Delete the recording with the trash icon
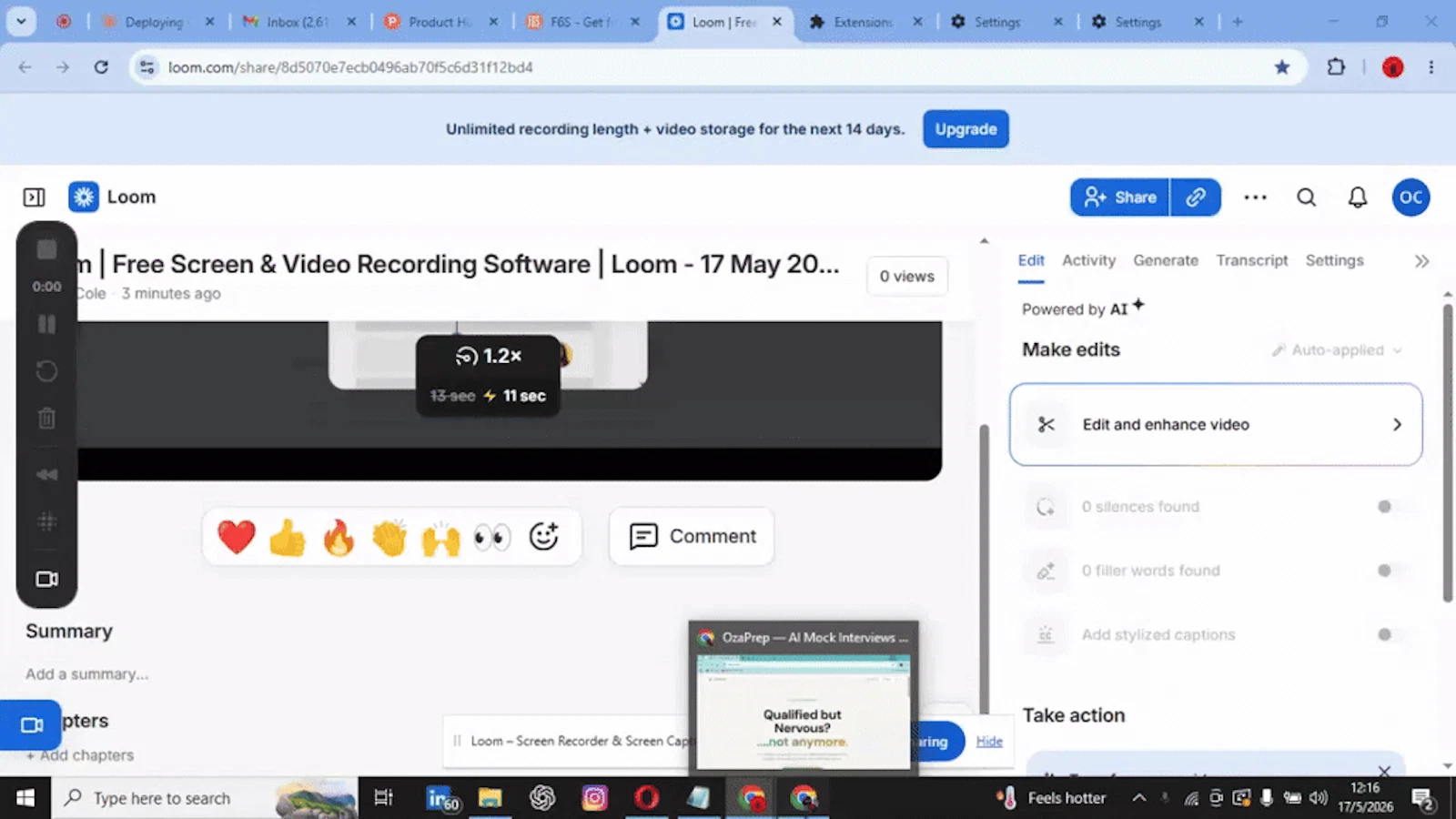Image resolution: width=1456 pixels, height=819 pixels. (46, 419)
